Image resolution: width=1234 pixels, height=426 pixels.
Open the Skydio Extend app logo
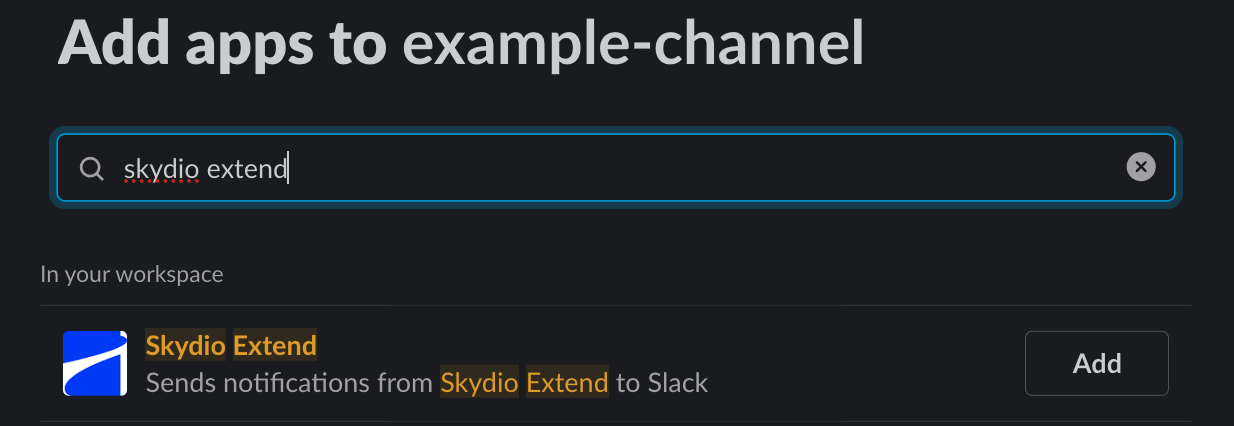tap(95, 363)
